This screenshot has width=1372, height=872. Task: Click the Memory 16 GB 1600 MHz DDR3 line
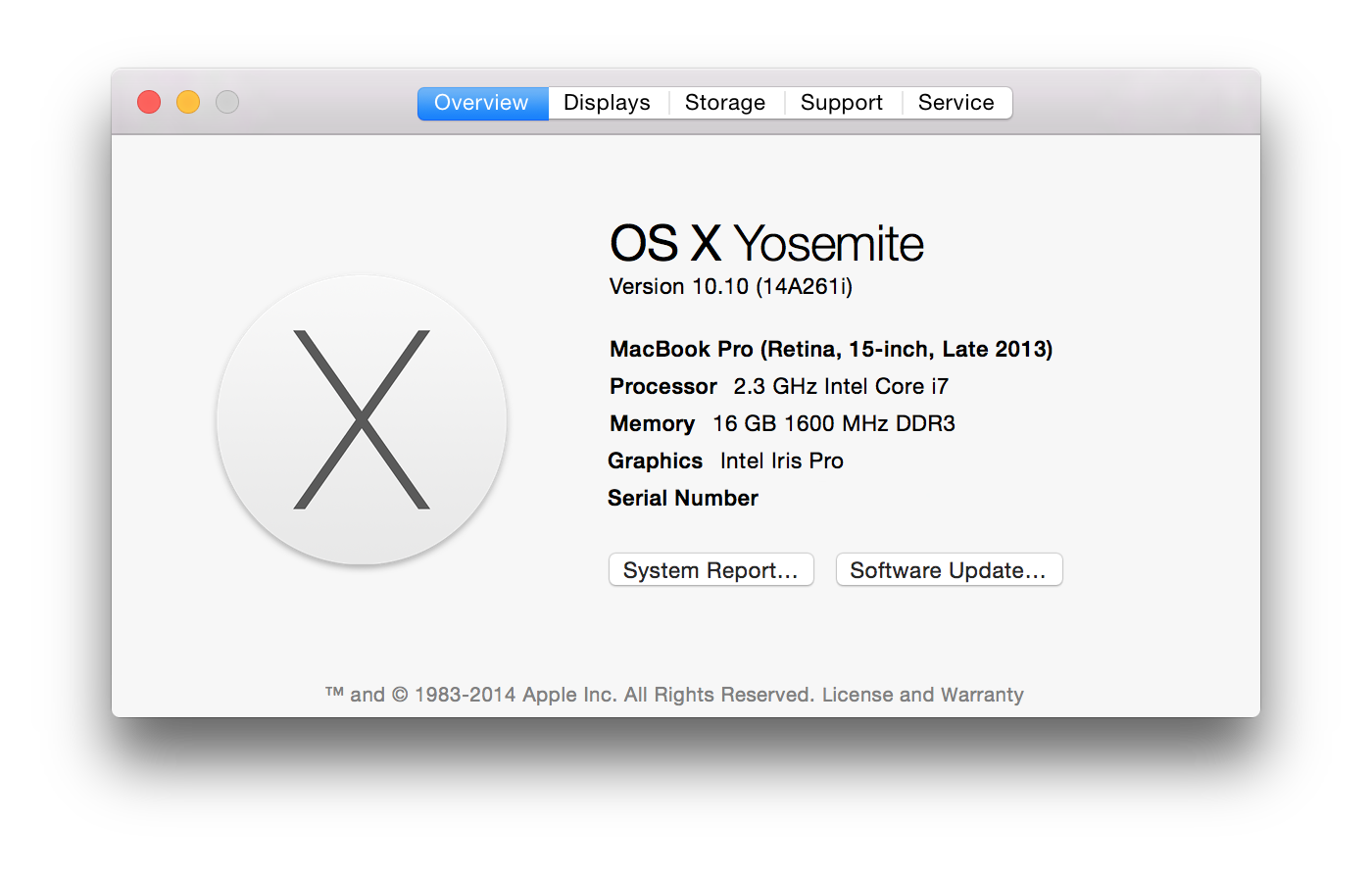pyautogui.click(x=782, y=424)
